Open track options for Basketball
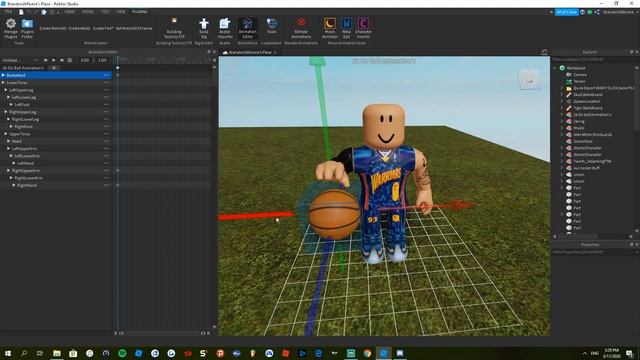The image size is (640, 360). [x=107, y=75]
